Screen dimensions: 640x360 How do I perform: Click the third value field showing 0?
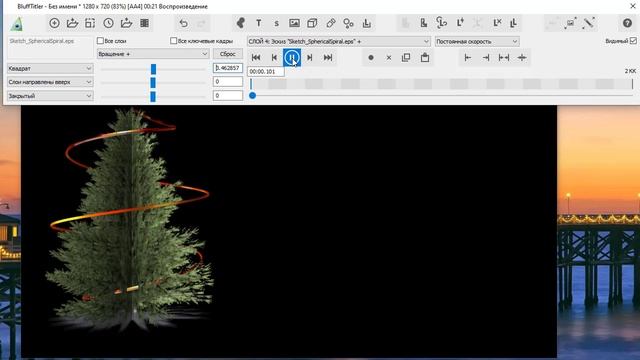click(x=228, y=96)
